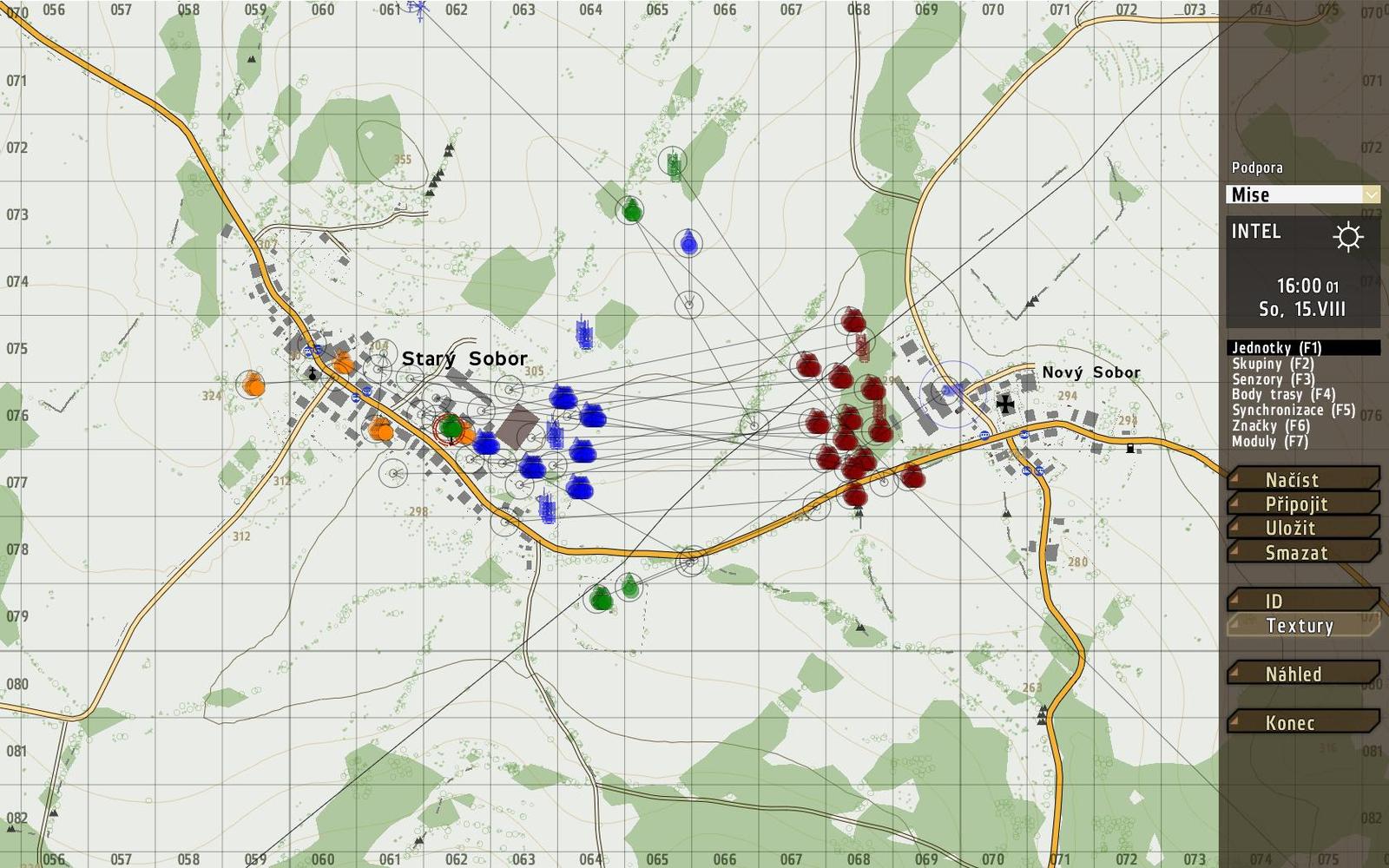Select Značky (F6) markers mode
1389x868 pixels.
click(x=1270, y=426)
